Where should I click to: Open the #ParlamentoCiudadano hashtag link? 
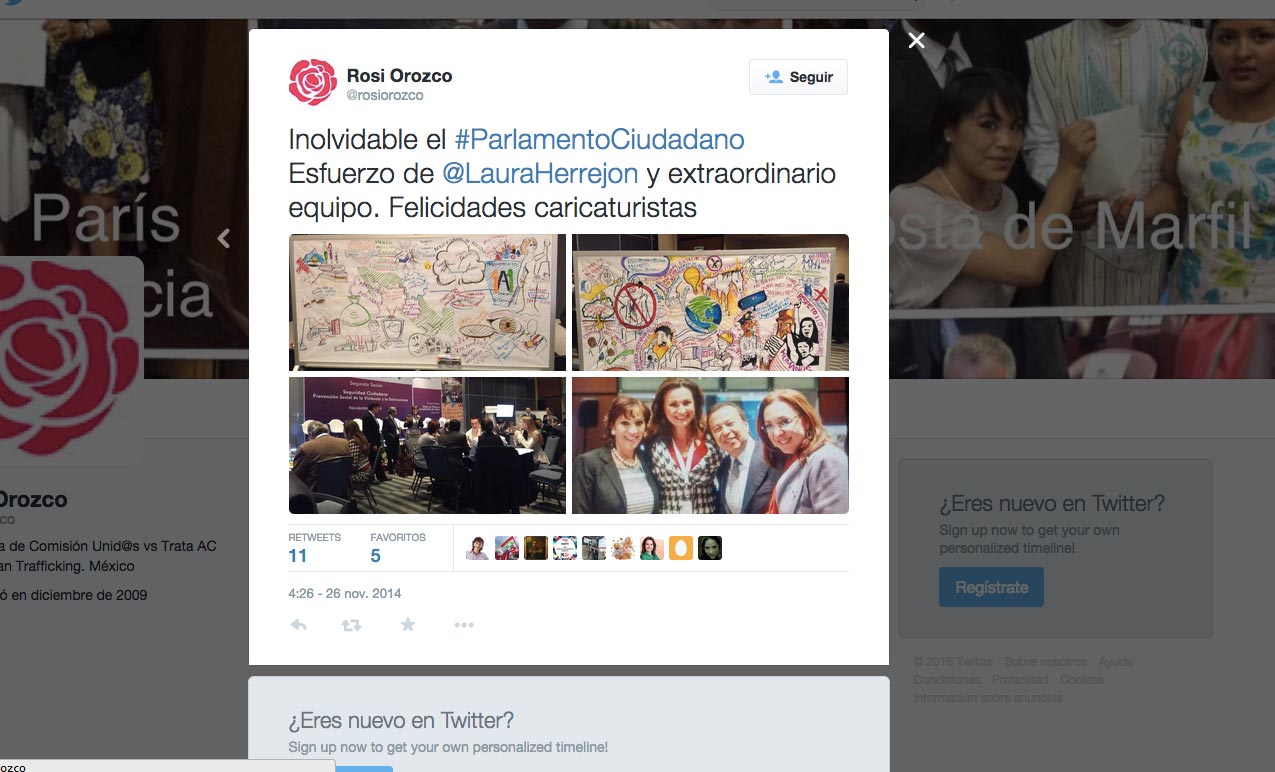[600, 139]
